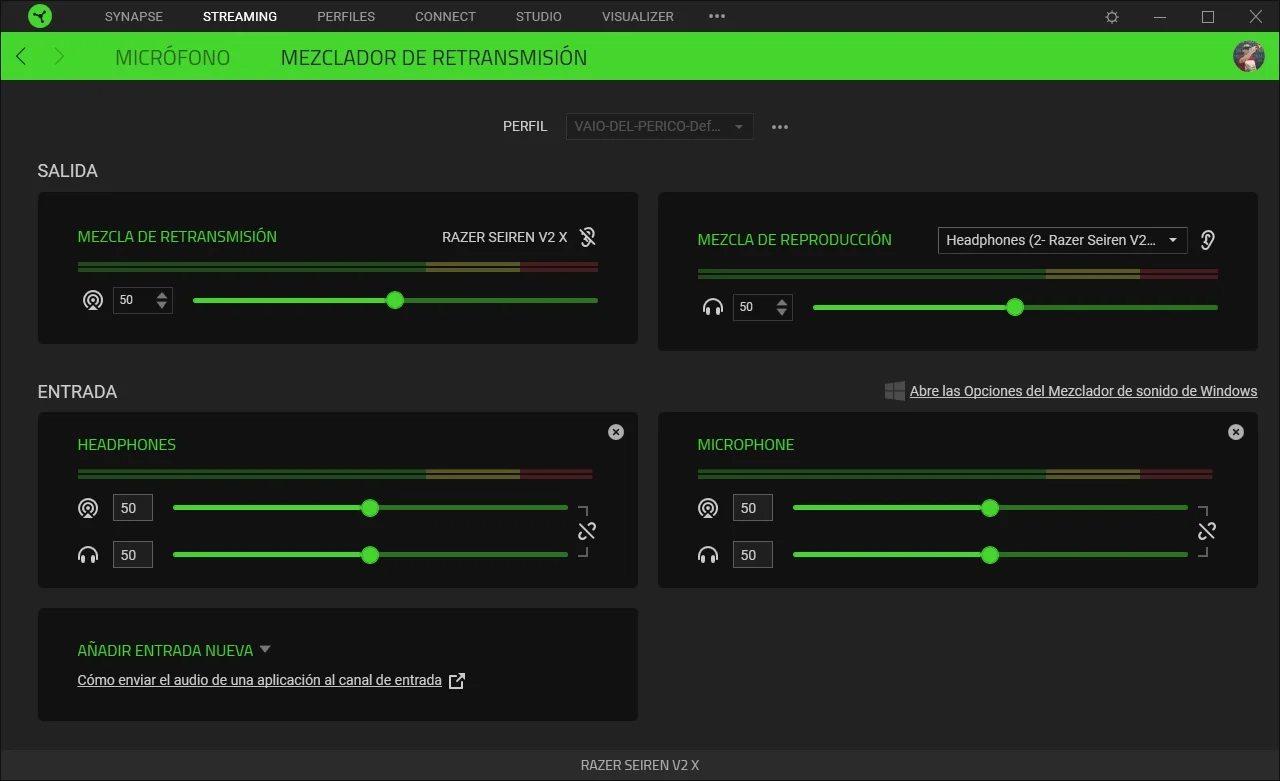Screen dimensions: 1280x781
Task: Decrease broadcast mix volume stepper down arrow
Action: pyautogui.click(x=162, y=306)
